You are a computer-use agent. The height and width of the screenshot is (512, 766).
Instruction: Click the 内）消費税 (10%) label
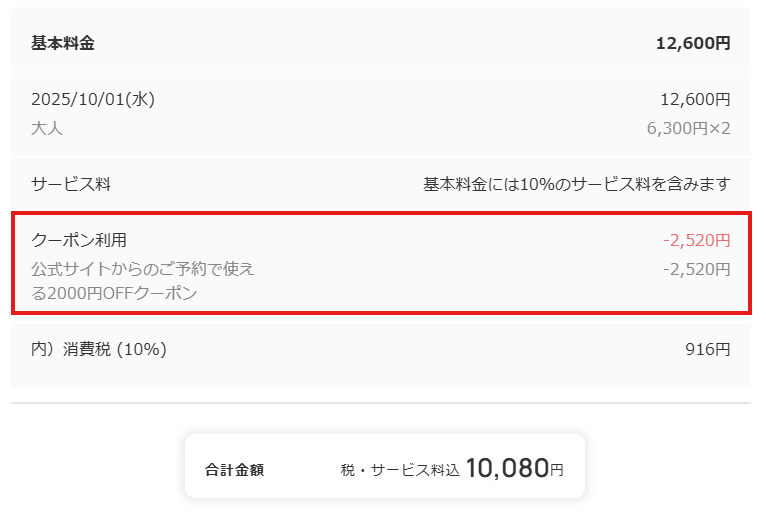(99, 349)
